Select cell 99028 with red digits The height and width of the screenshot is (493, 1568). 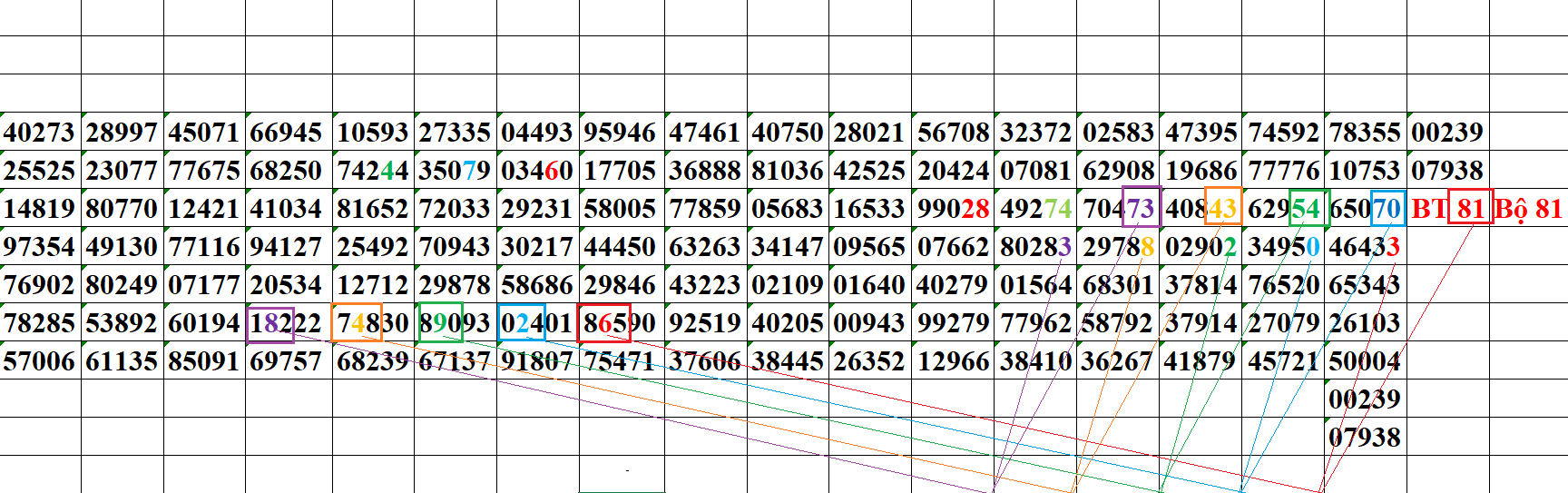tap(953, 209)
